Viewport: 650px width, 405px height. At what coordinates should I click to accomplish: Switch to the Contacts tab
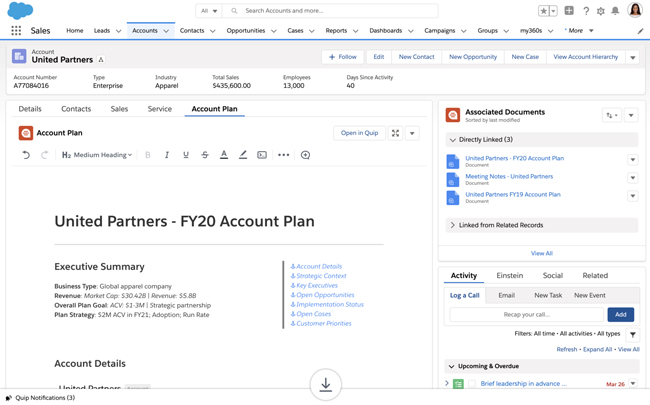pos(76,109)
